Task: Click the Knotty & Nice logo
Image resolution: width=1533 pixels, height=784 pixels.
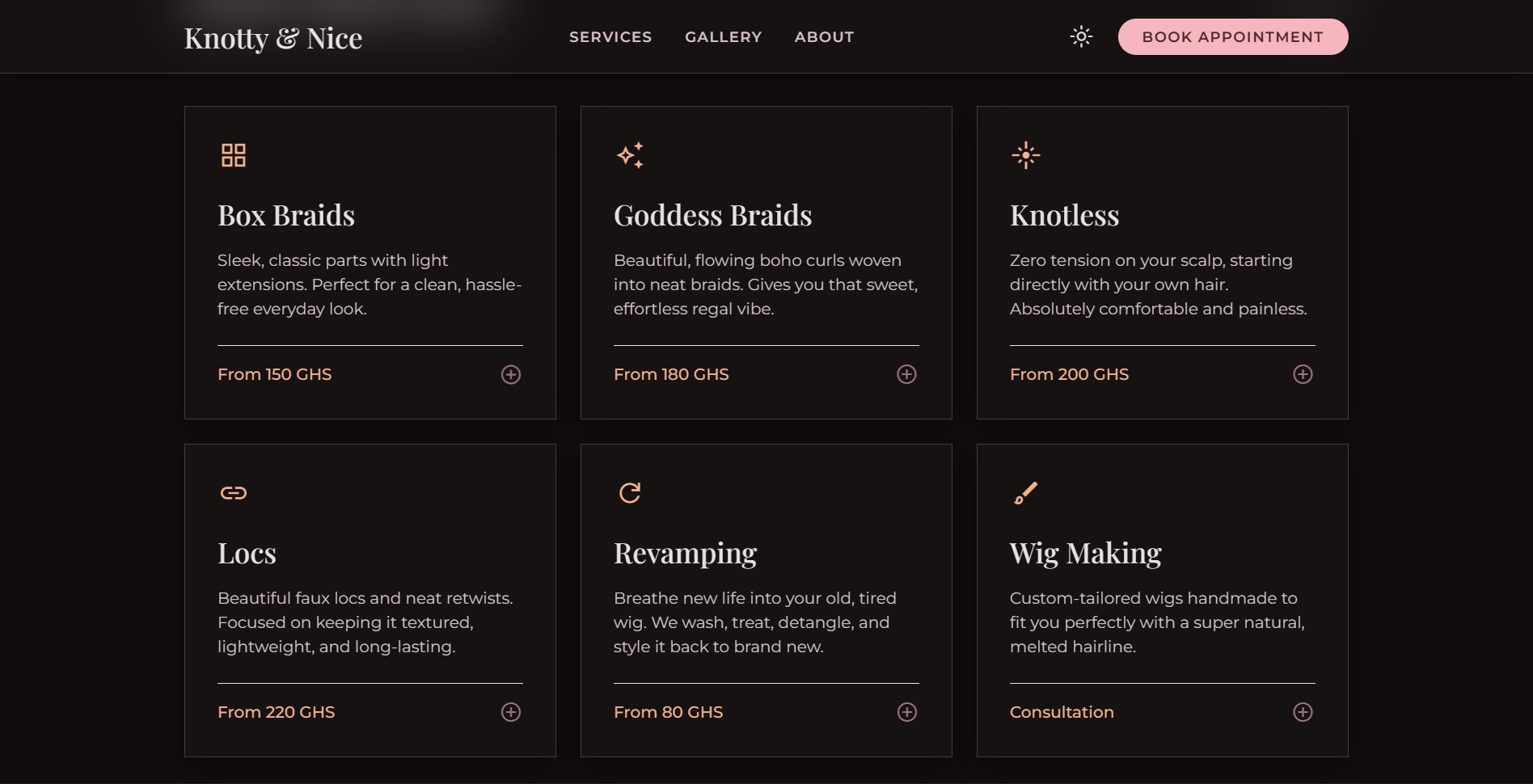Action: point(273,39)
